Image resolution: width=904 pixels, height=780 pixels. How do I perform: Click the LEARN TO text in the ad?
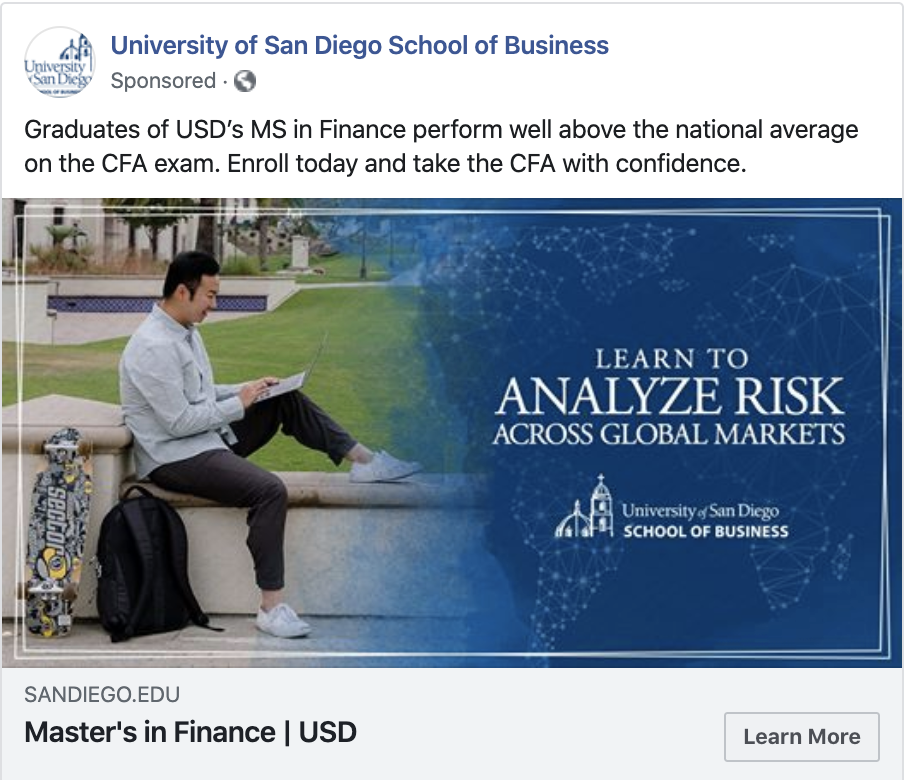(671, 359)
